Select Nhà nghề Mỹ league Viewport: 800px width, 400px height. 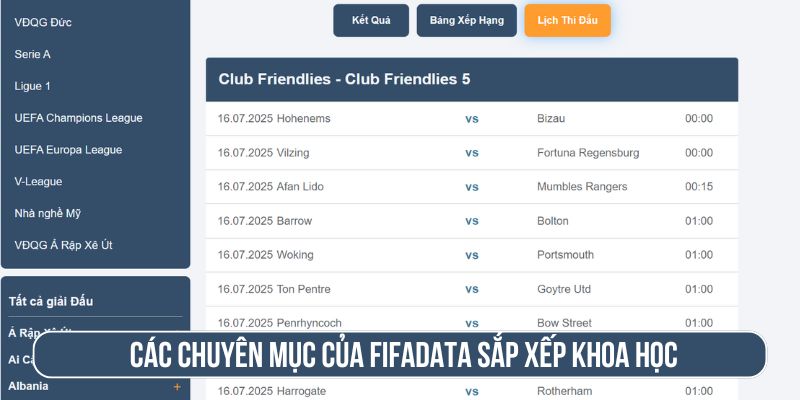[47, 213]
